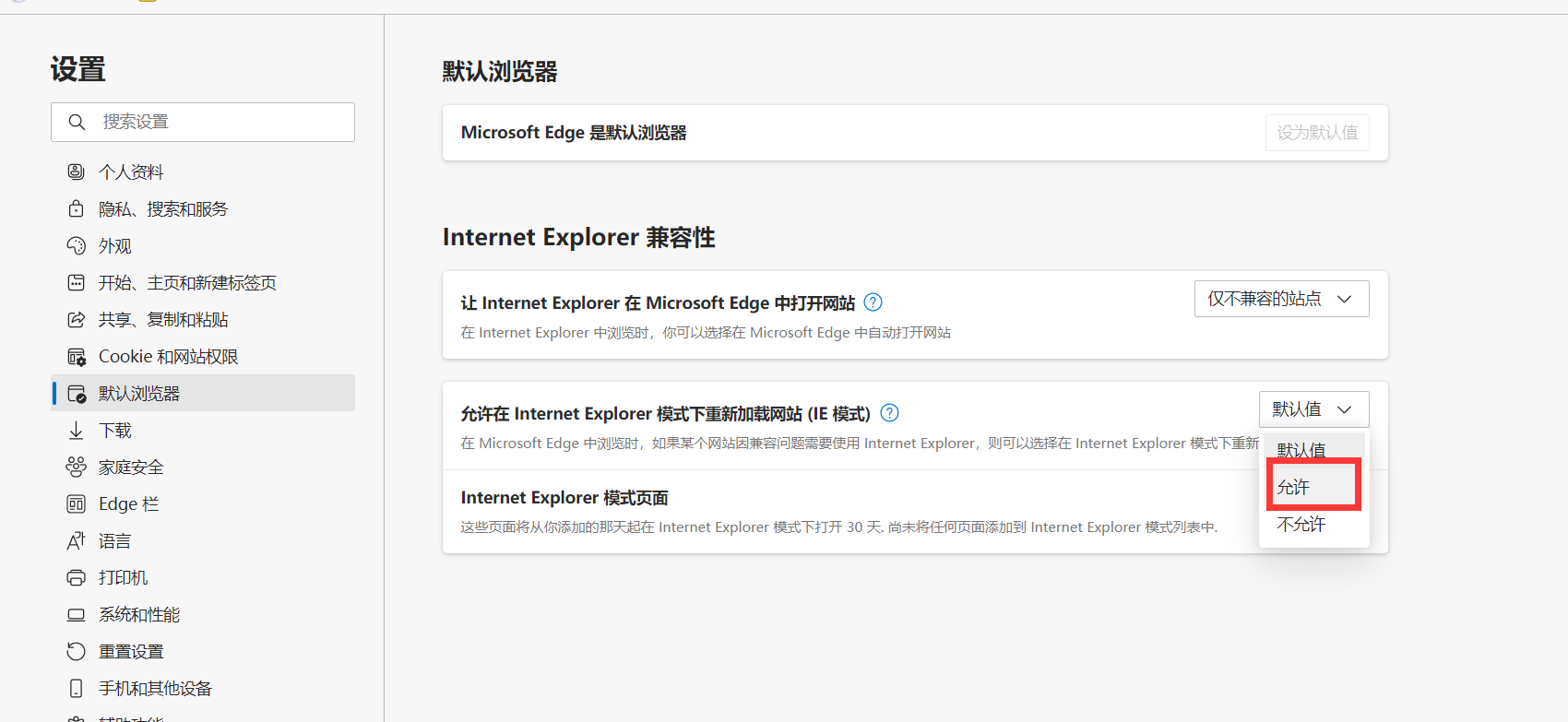Screen dimensions: 1568x722
Task: Click the share icon beside 共享、复制和粘贴
Action: 77,319
